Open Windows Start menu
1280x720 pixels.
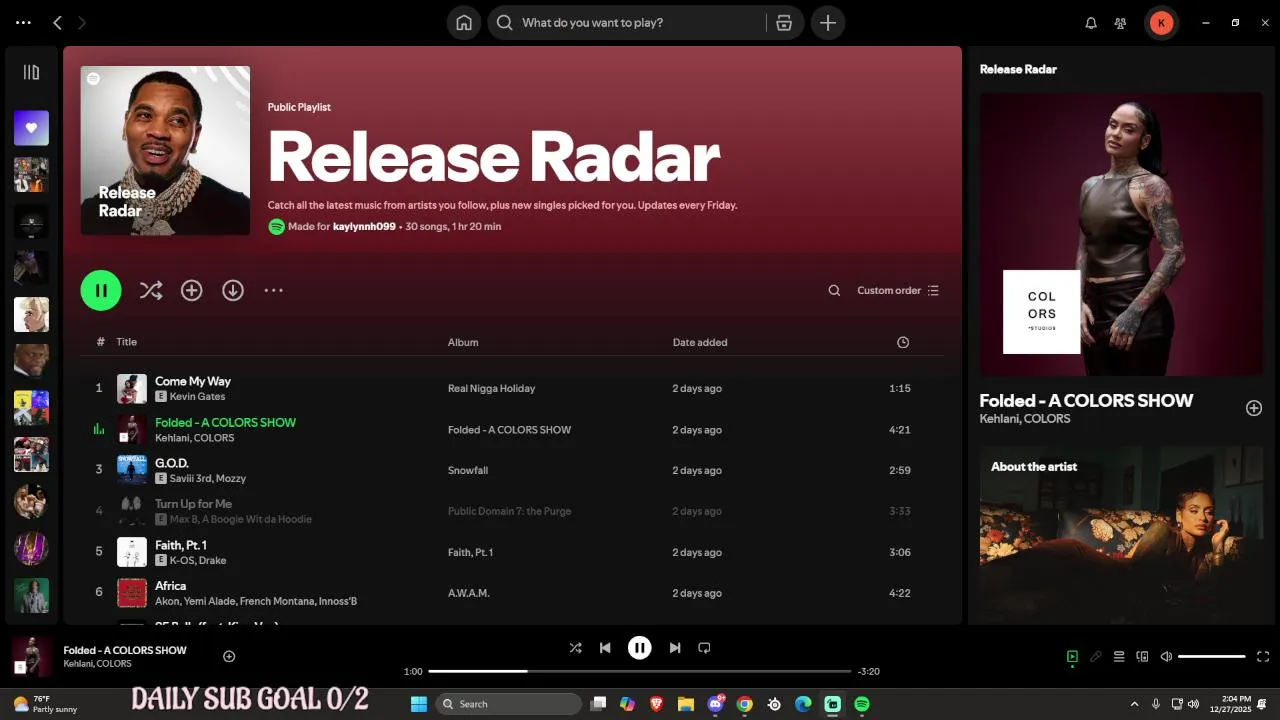pos(419,704)
